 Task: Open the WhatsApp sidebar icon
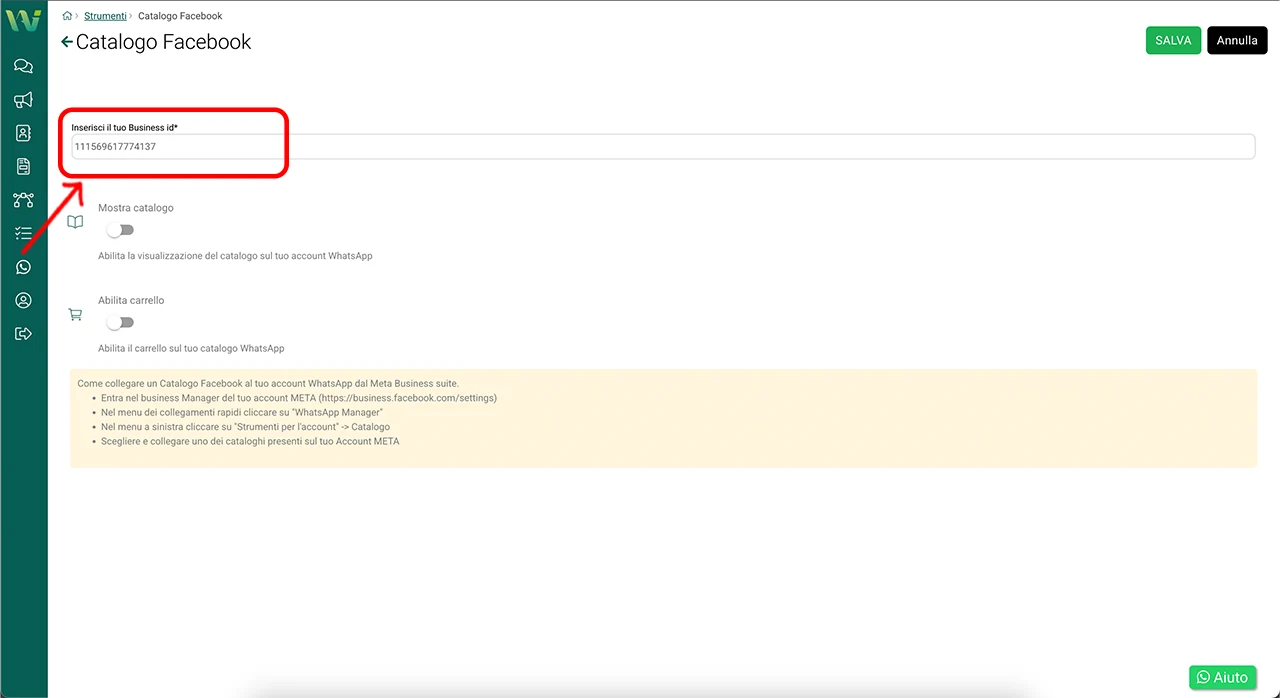click(x=23, y=267)
